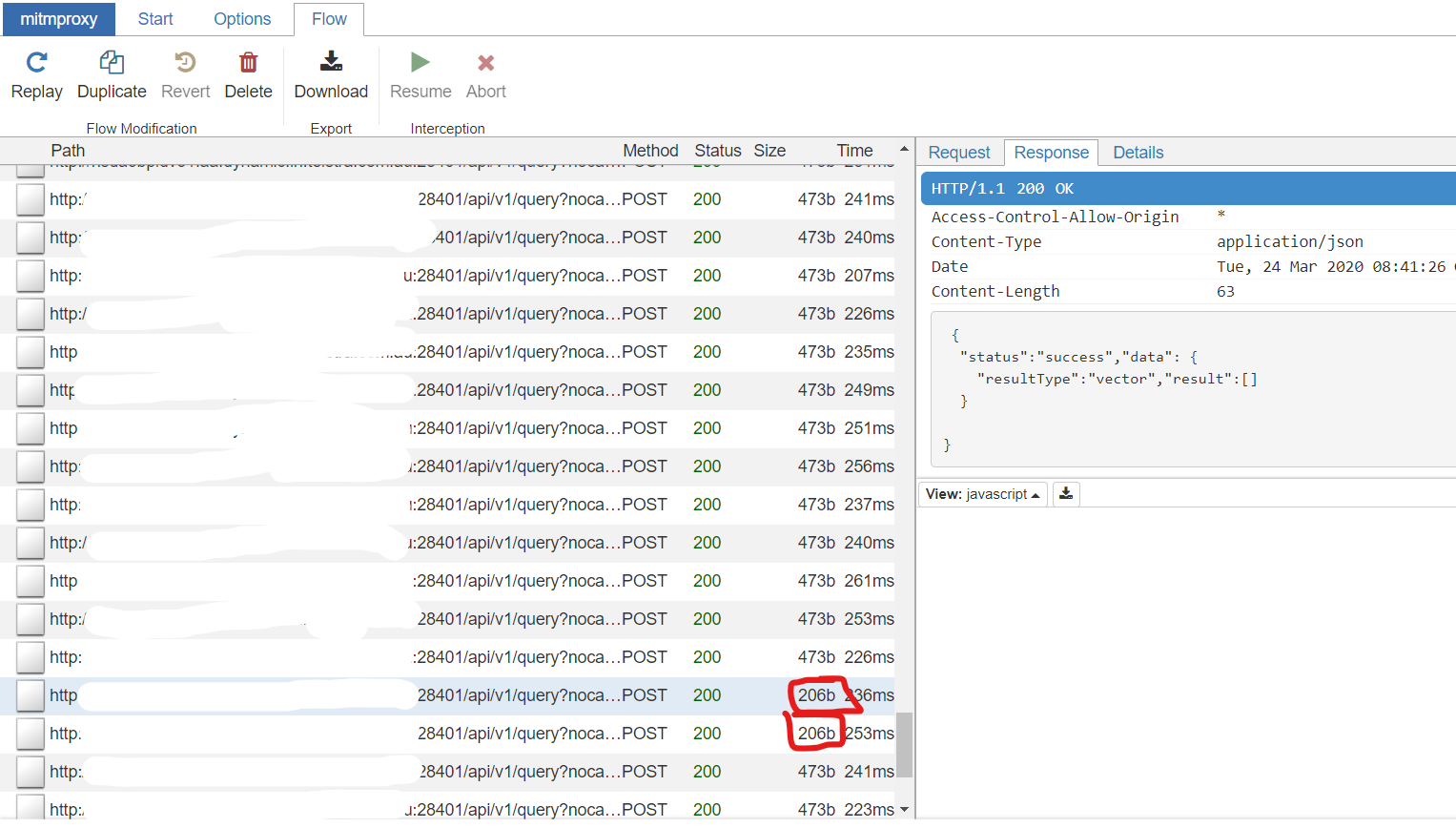Viewport: 1456px width, 828px height.
Task: Sort flows by Status column
Action: (718, 151)
